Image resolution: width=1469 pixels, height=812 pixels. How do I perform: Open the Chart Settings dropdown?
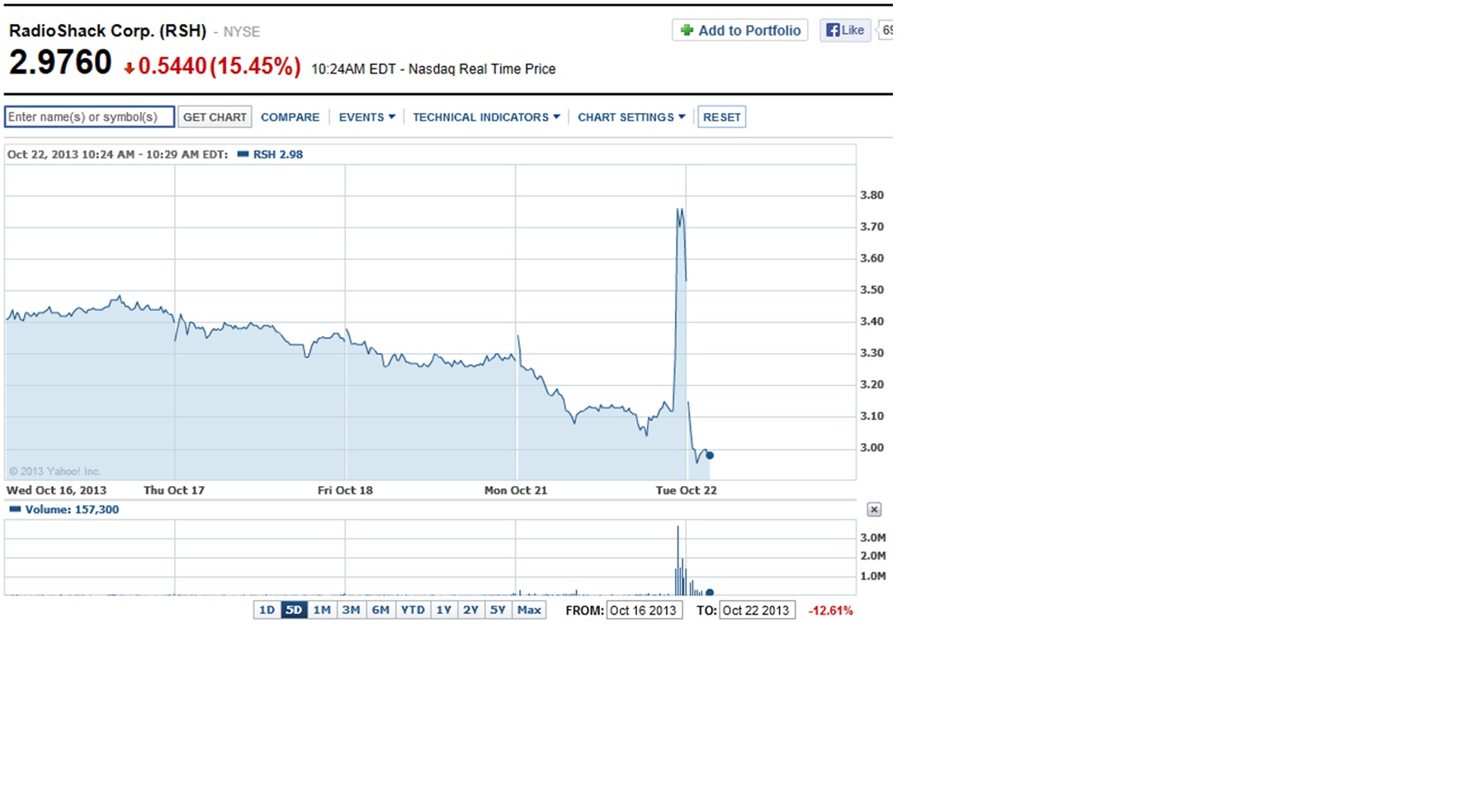point(631,117)
